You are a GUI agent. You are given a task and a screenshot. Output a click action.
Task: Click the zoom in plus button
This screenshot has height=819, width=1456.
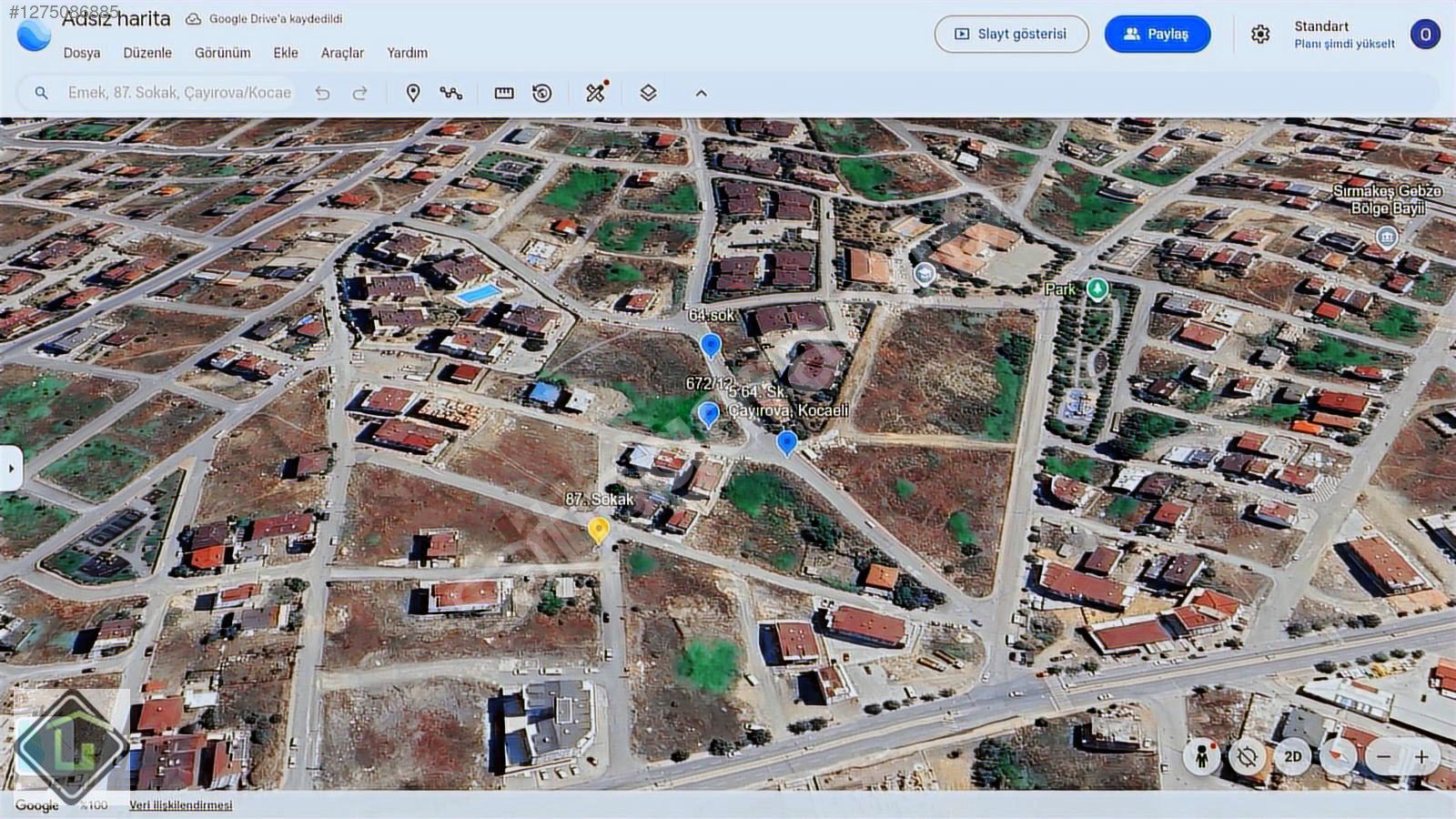1421,756
